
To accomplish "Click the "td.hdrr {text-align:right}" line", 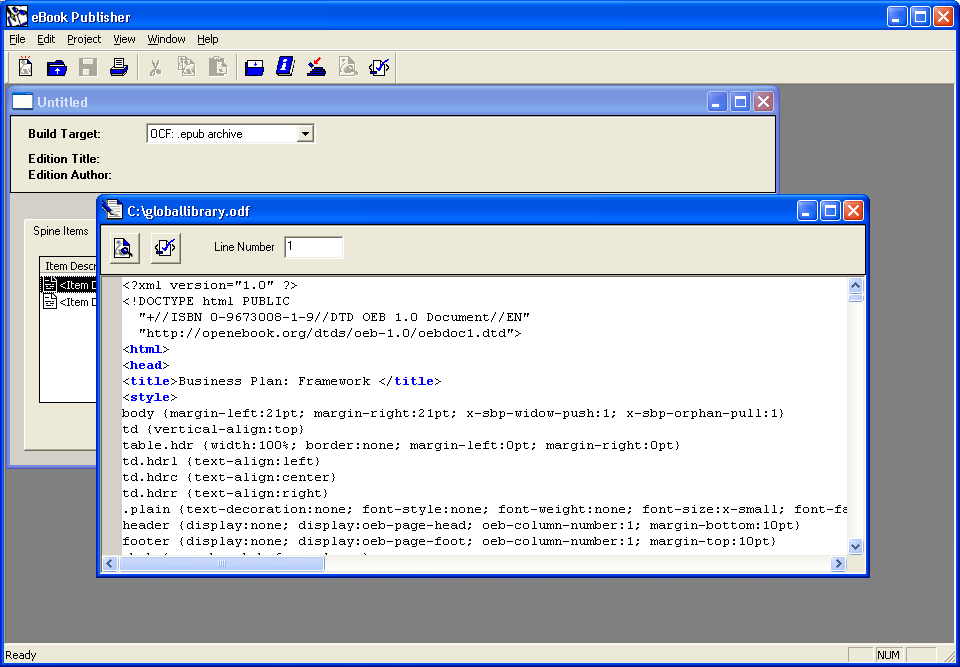I will click(225, 493).
